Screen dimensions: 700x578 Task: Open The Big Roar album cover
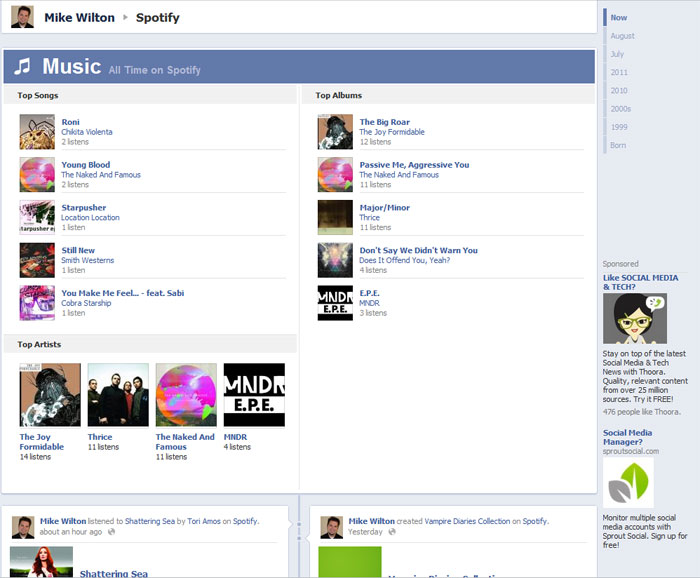tap(335, 132)
